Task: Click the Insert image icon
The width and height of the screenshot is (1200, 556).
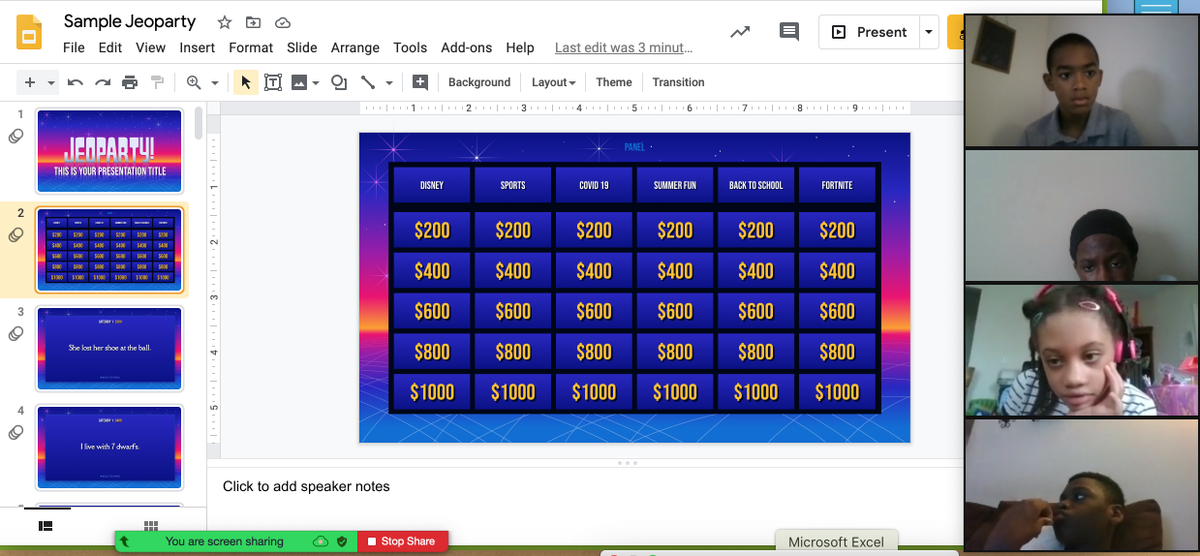Action: 299,82
